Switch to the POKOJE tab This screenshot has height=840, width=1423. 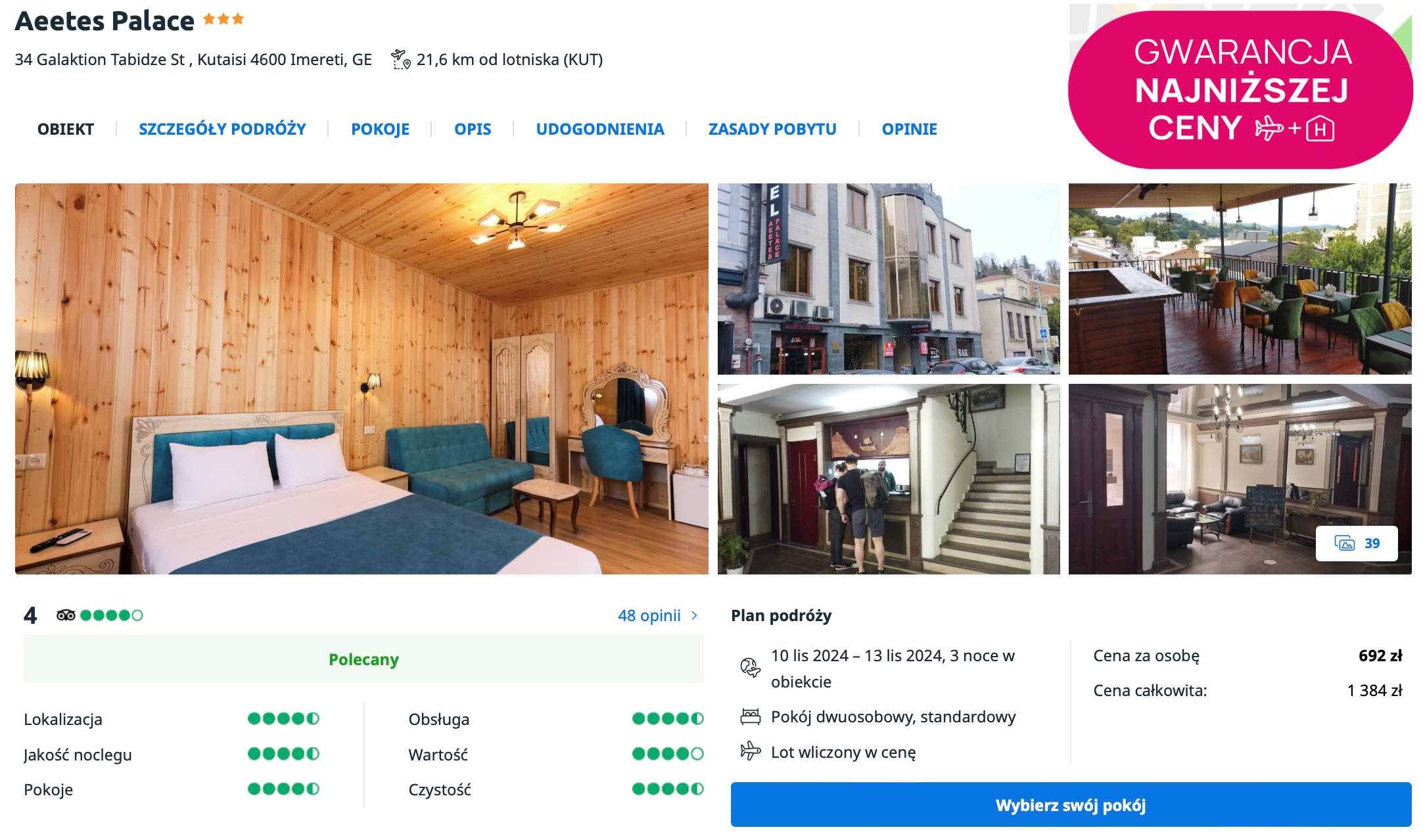click(380, 129)
